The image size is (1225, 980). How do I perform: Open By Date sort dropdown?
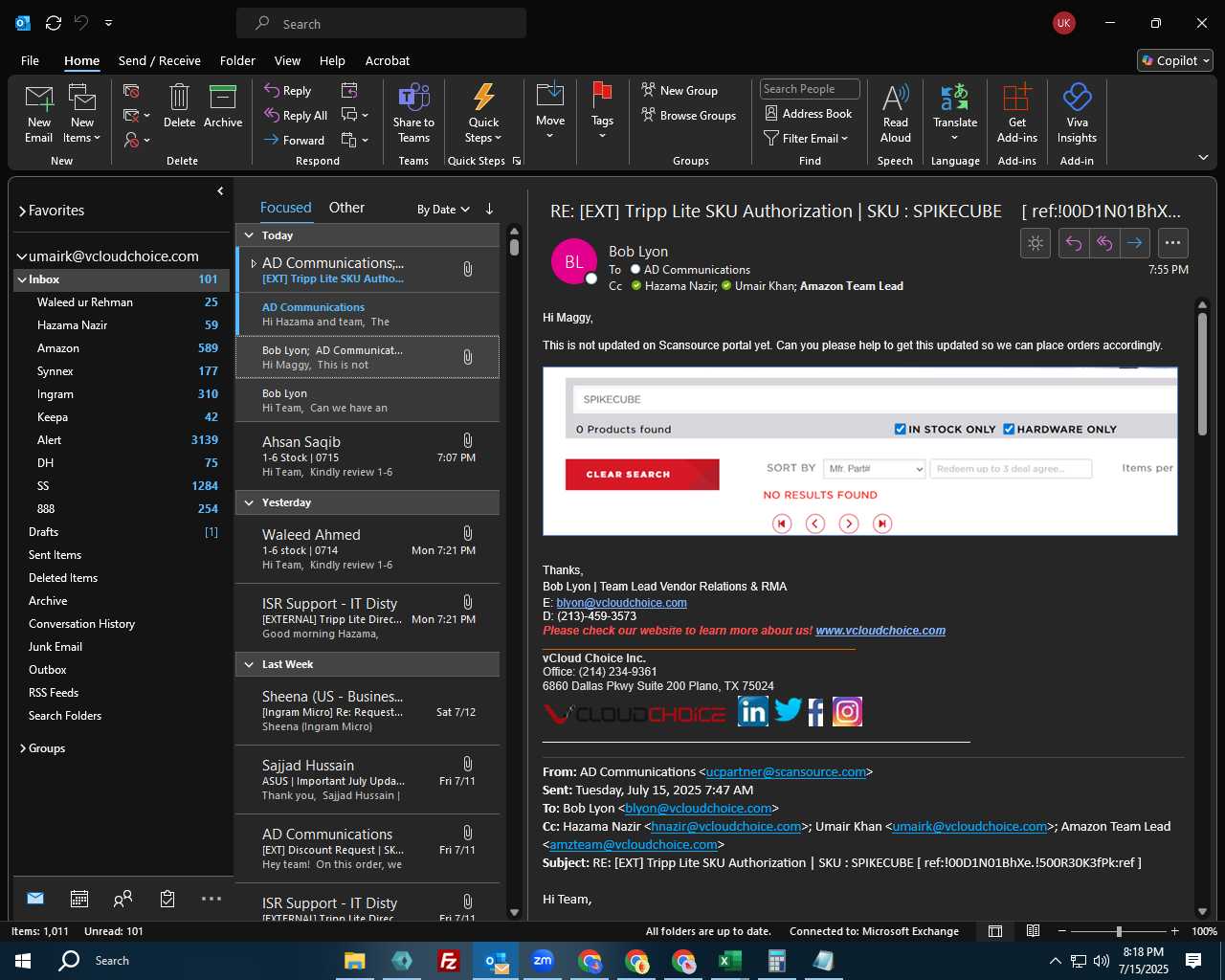tap(443, 209)
